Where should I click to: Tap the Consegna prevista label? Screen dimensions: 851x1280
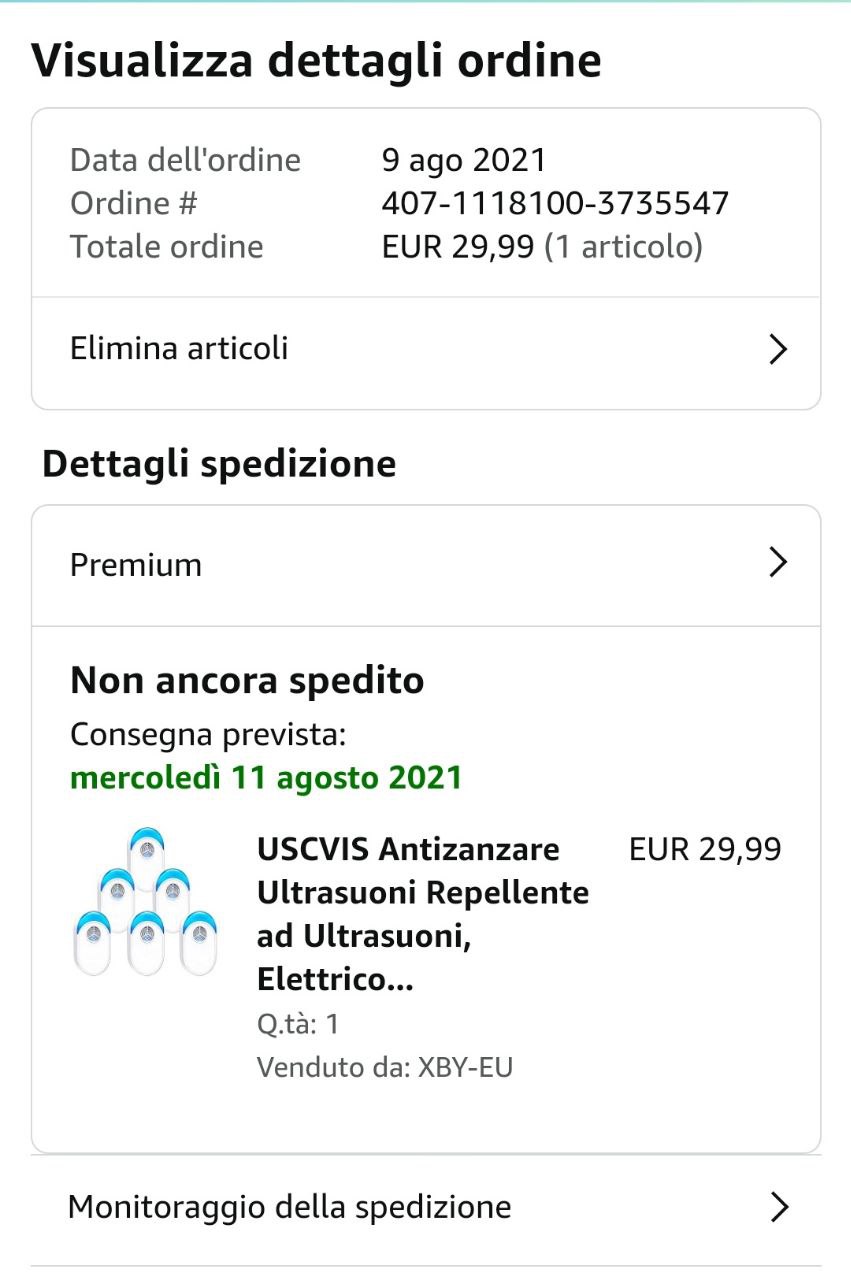[x=208, y=735]
